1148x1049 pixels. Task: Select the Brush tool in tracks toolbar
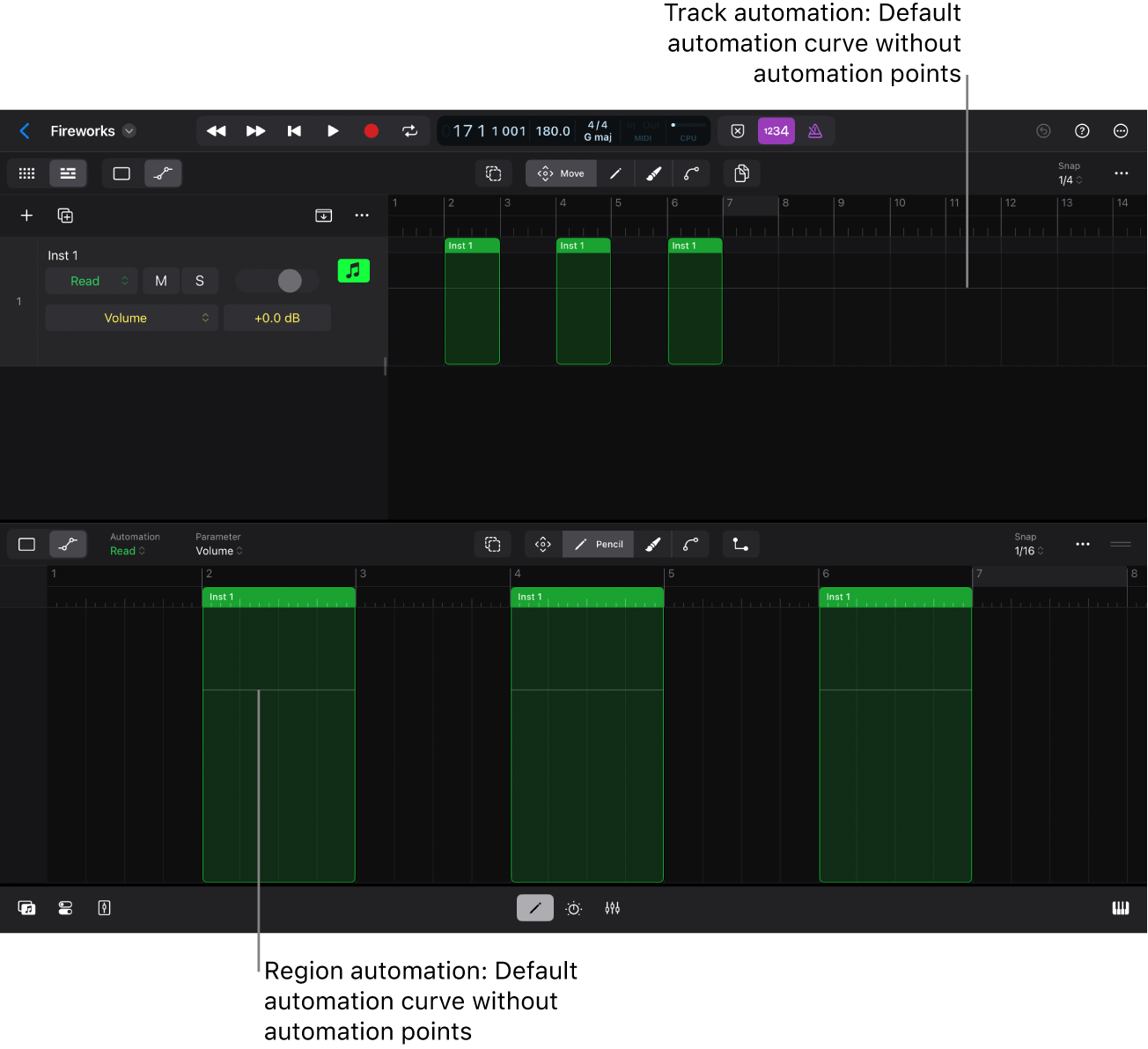pyautogui.click(x=653, y=173)
